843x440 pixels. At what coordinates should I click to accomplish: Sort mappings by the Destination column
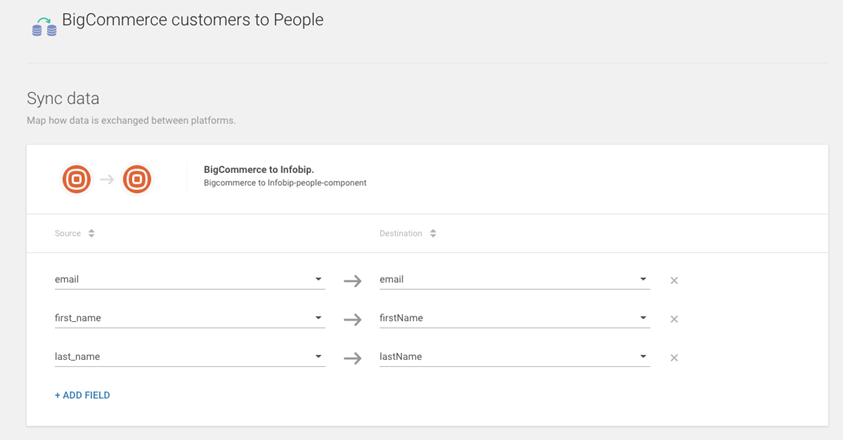tap(433, 234)
